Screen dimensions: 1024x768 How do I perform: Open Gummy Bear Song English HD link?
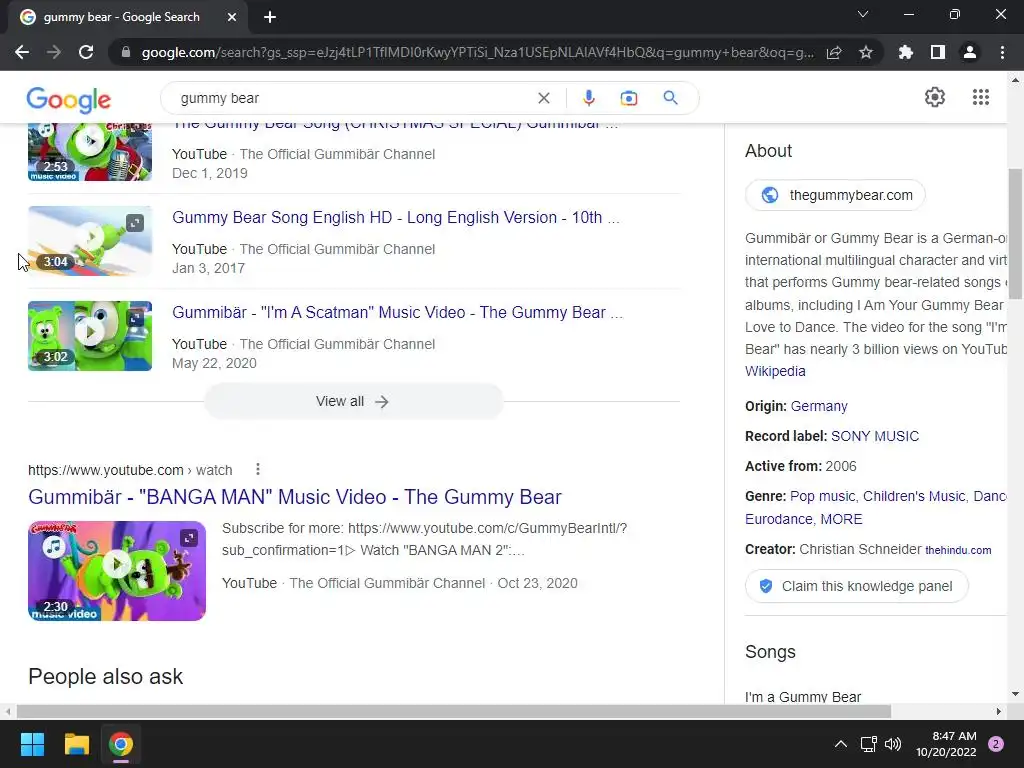396,217
